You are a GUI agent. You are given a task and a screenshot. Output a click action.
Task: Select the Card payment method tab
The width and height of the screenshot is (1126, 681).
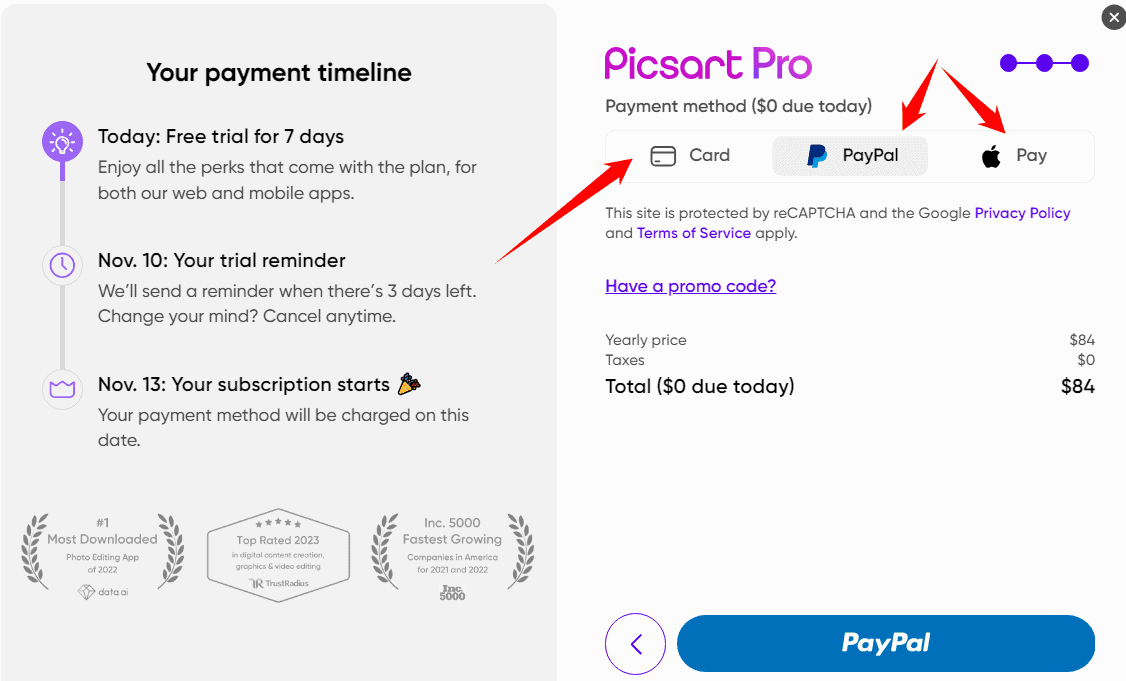[690, 156]
